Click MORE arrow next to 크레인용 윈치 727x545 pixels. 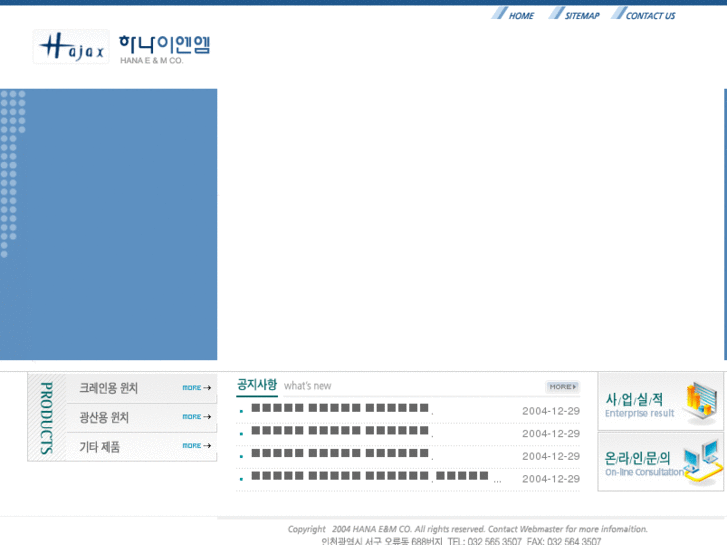197,387
